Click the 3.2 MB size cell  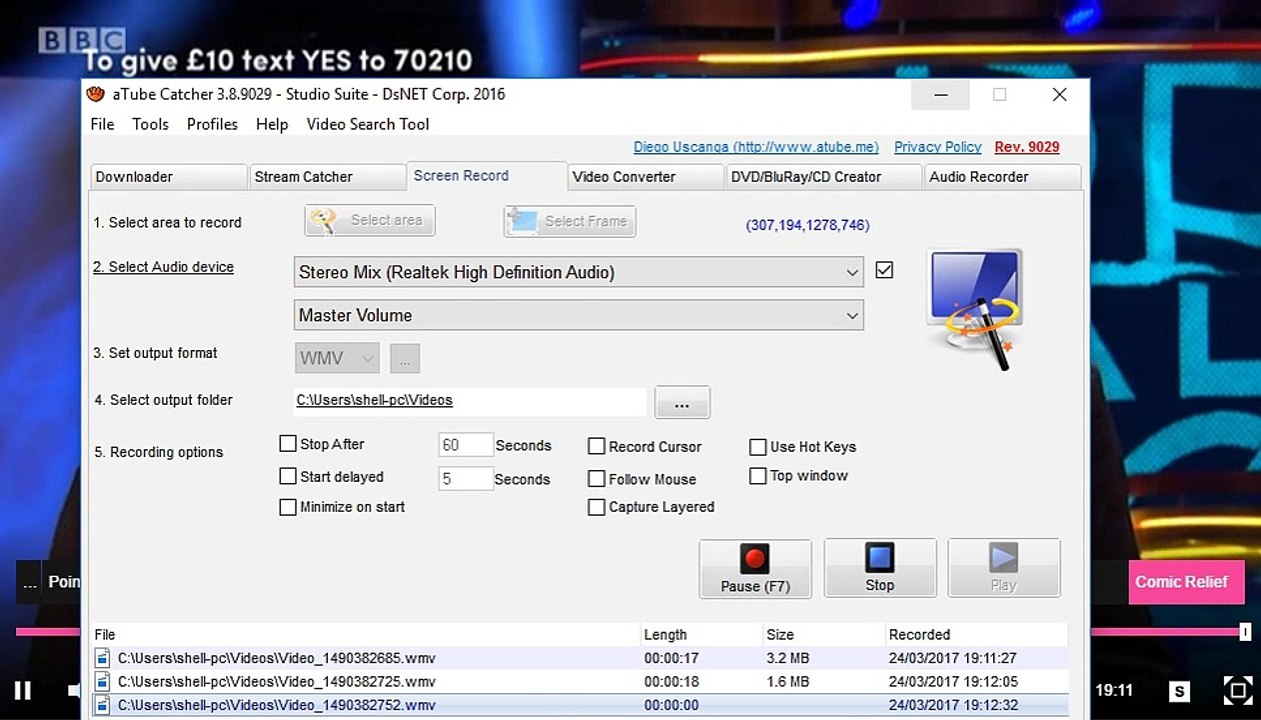tap(787, 658)
